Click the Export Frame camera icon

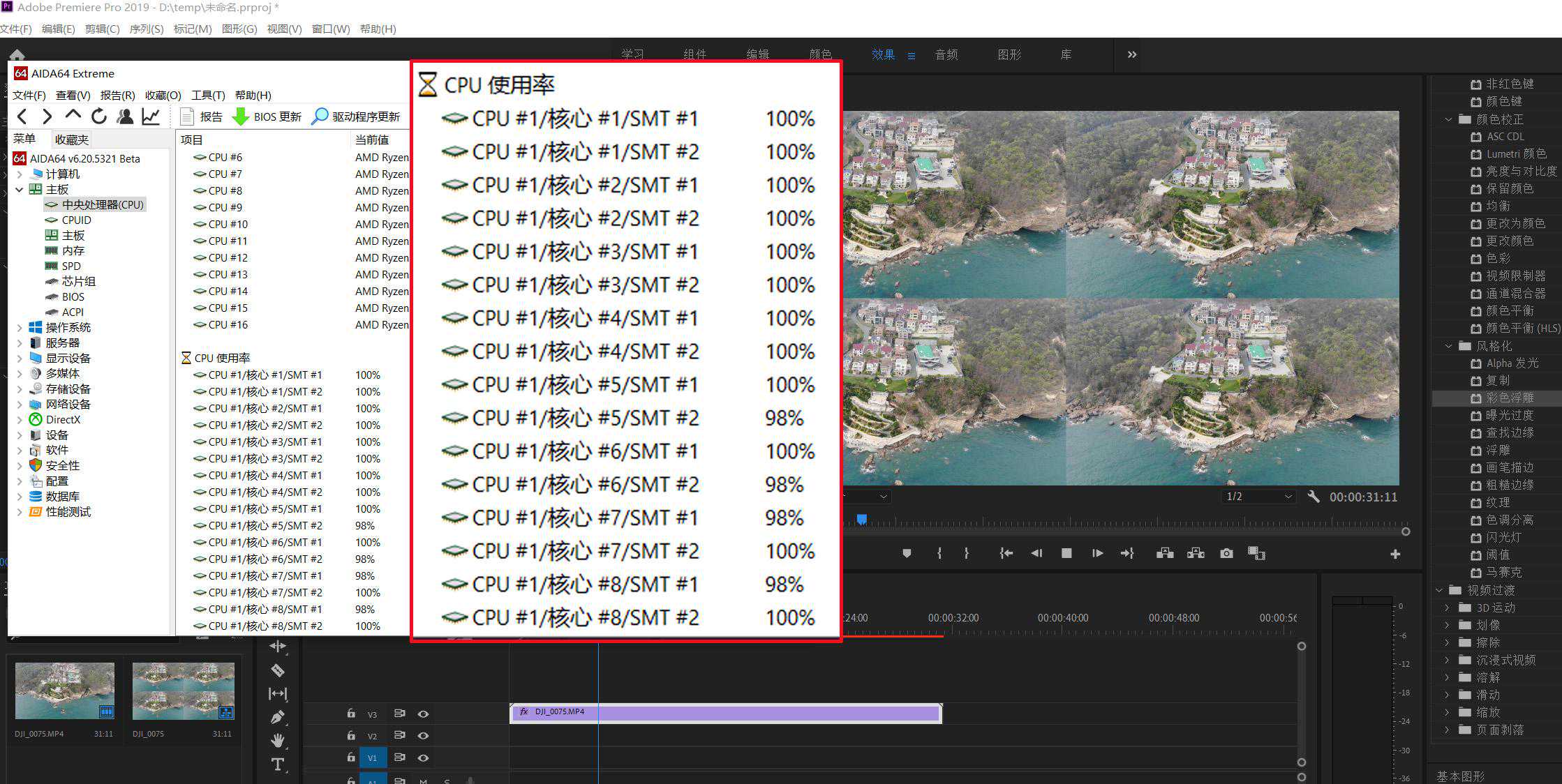[1226, 553]
